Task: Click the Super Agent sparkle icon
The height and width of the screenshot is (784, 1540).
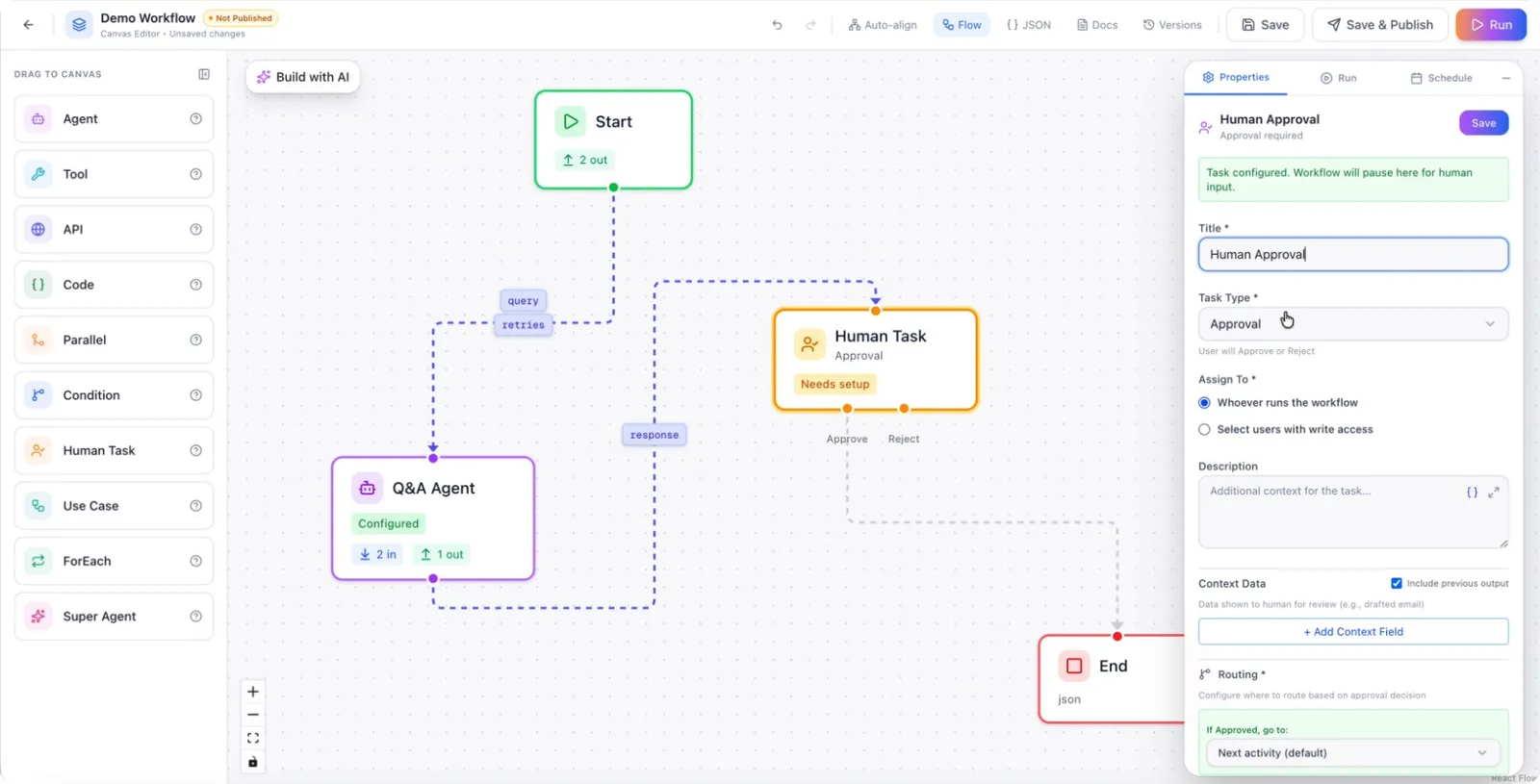Action: (x=38, y=617)
